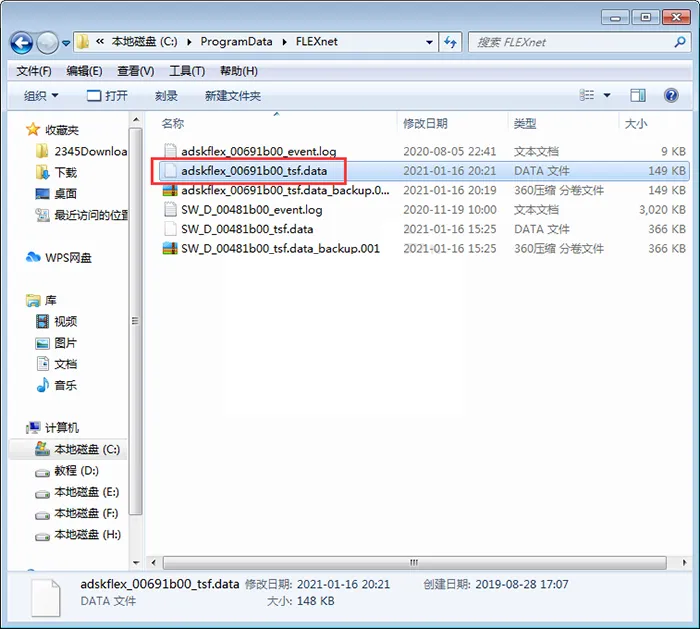Click the 打开 toolbar button

point(107,96)
